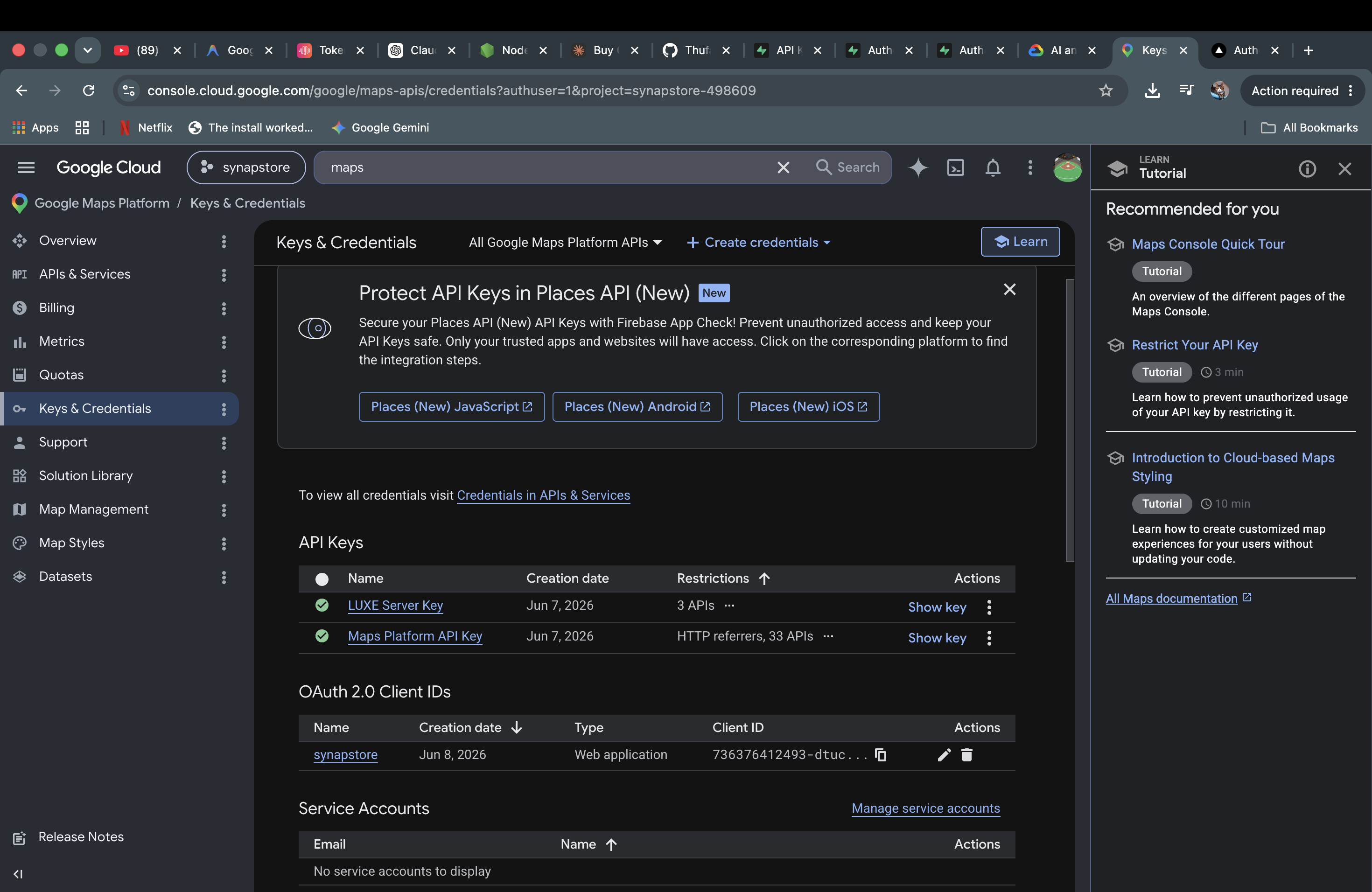Show key for Maps Platform API Key

937,638
